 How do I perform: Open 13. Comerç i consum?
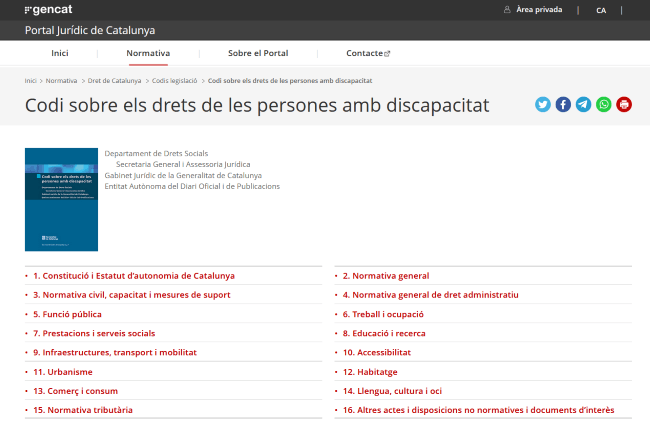click(75, 391)
